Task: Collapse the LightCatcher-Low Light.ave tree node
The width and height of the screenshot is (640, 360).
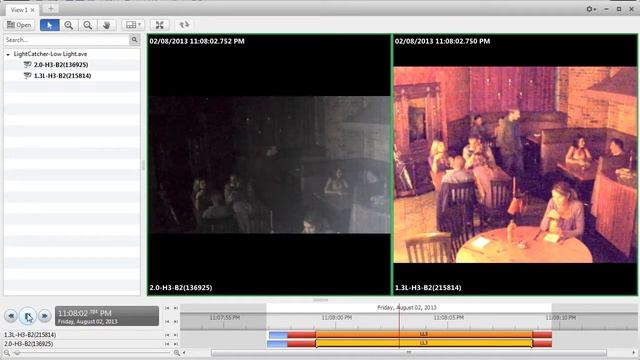Action: pyautogui.click(x=8, y=54)
